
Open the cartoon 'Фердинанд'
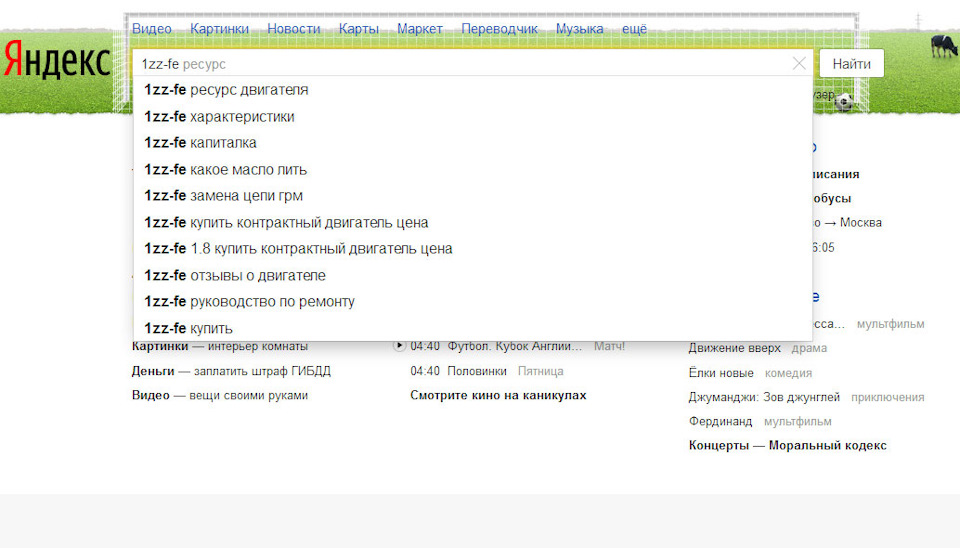point(720,421)
